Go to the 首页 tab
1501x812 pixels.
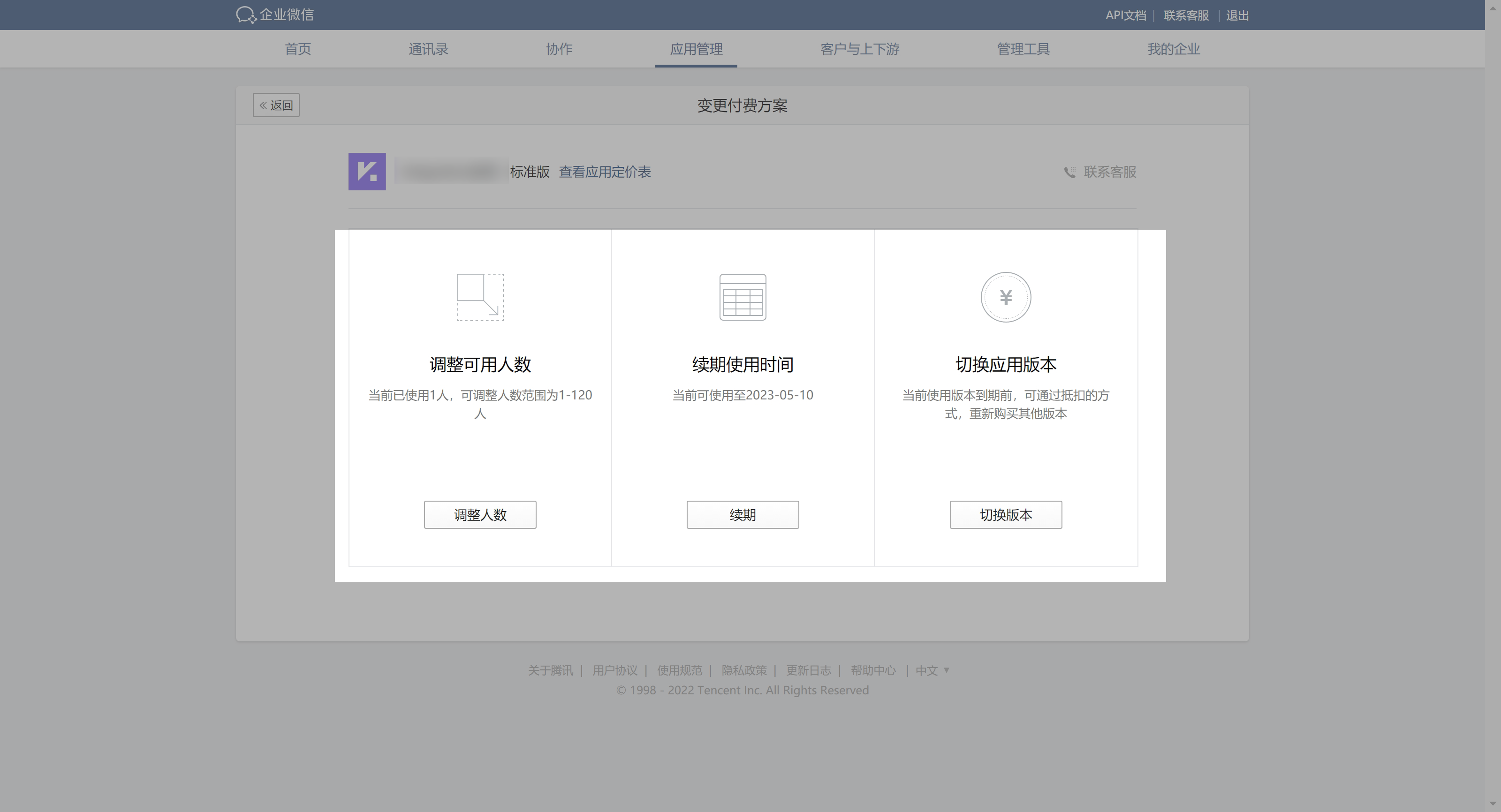point(298,49)
